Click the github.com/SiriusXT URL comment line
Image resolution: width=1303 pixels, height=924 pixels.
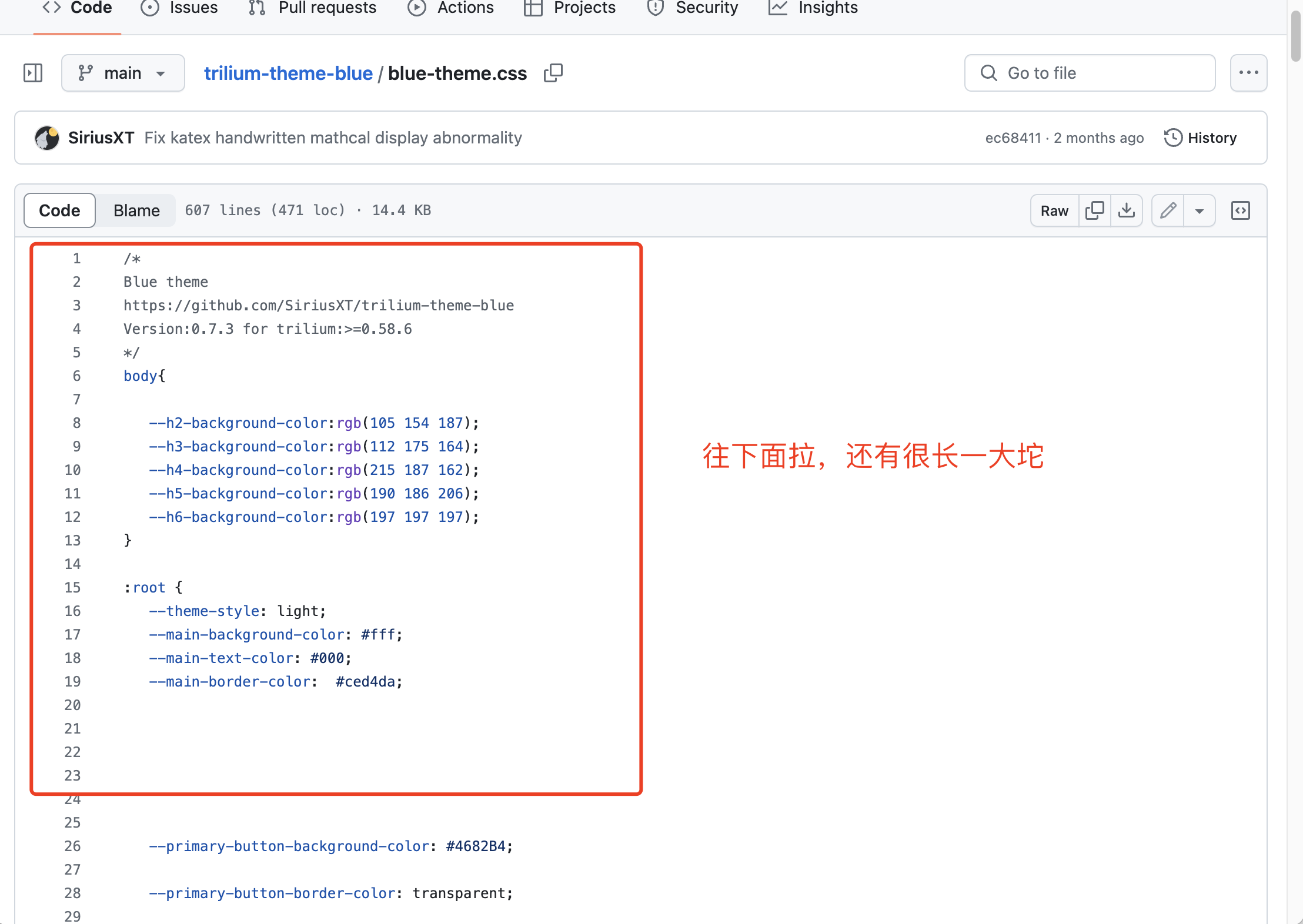[x=319, y=305]
